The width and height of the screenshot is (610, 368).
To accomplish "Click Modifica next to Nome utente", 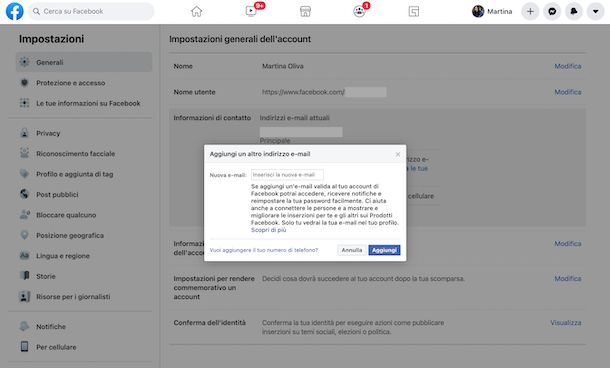I will point(568,92).
